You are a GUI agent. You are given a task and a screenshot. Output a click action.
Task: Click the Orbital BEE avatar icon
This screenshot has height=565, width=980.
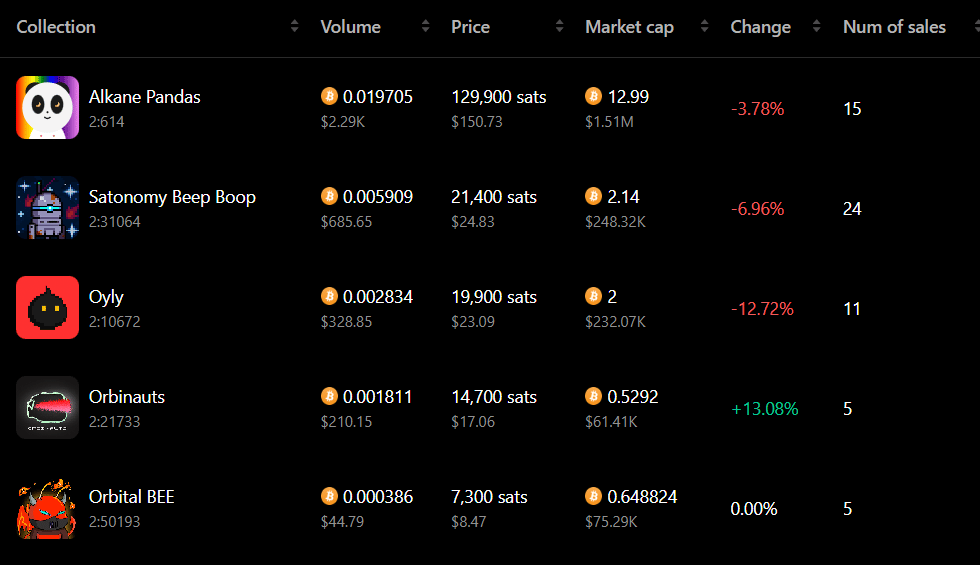(48, 508)
